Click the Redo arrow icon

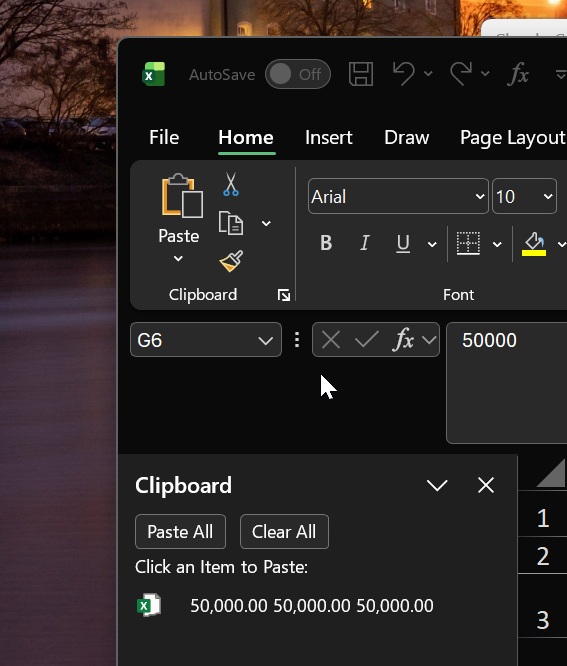coord(461,74)
